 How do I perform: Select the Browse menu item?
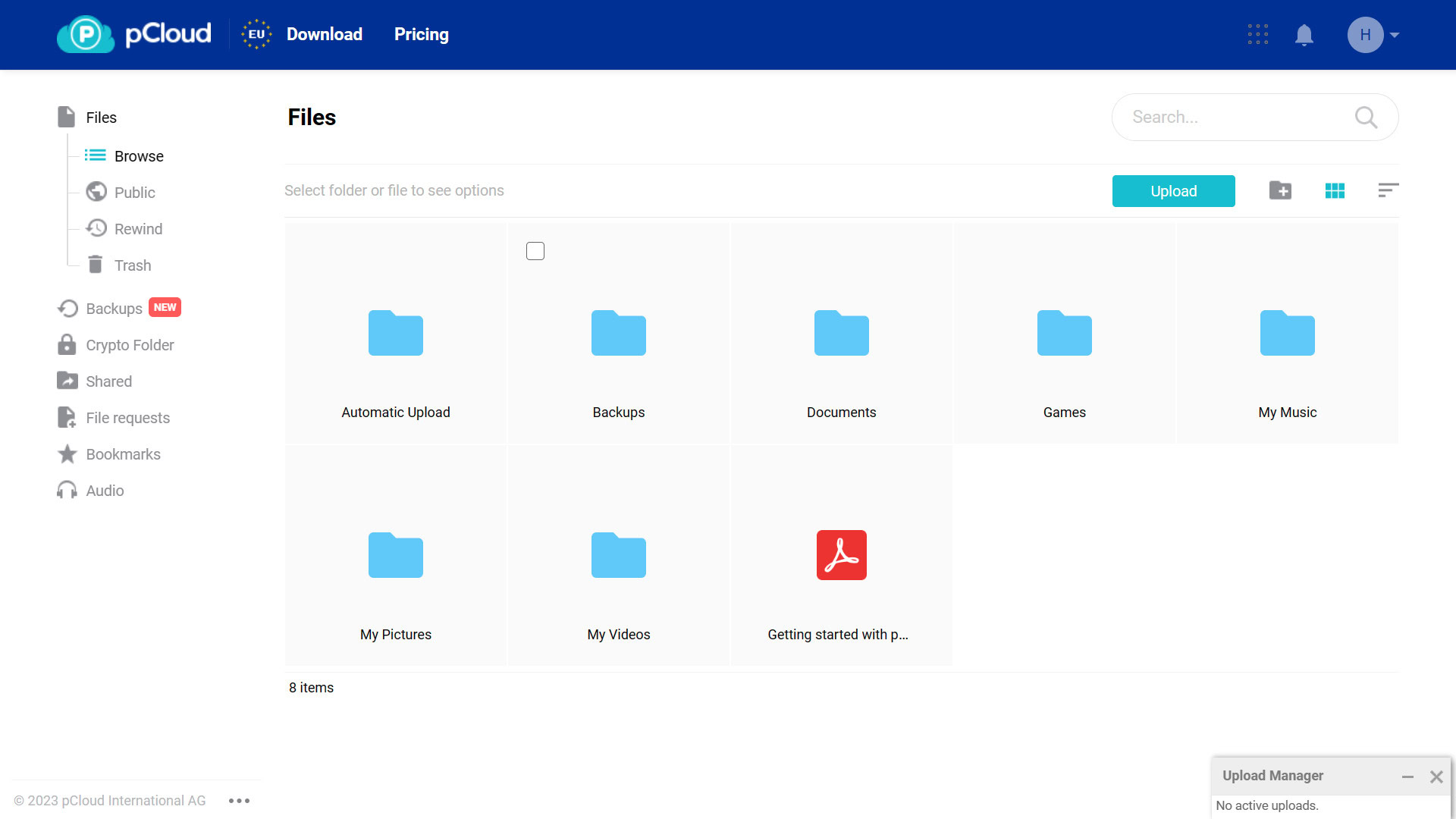click(139, 155)
